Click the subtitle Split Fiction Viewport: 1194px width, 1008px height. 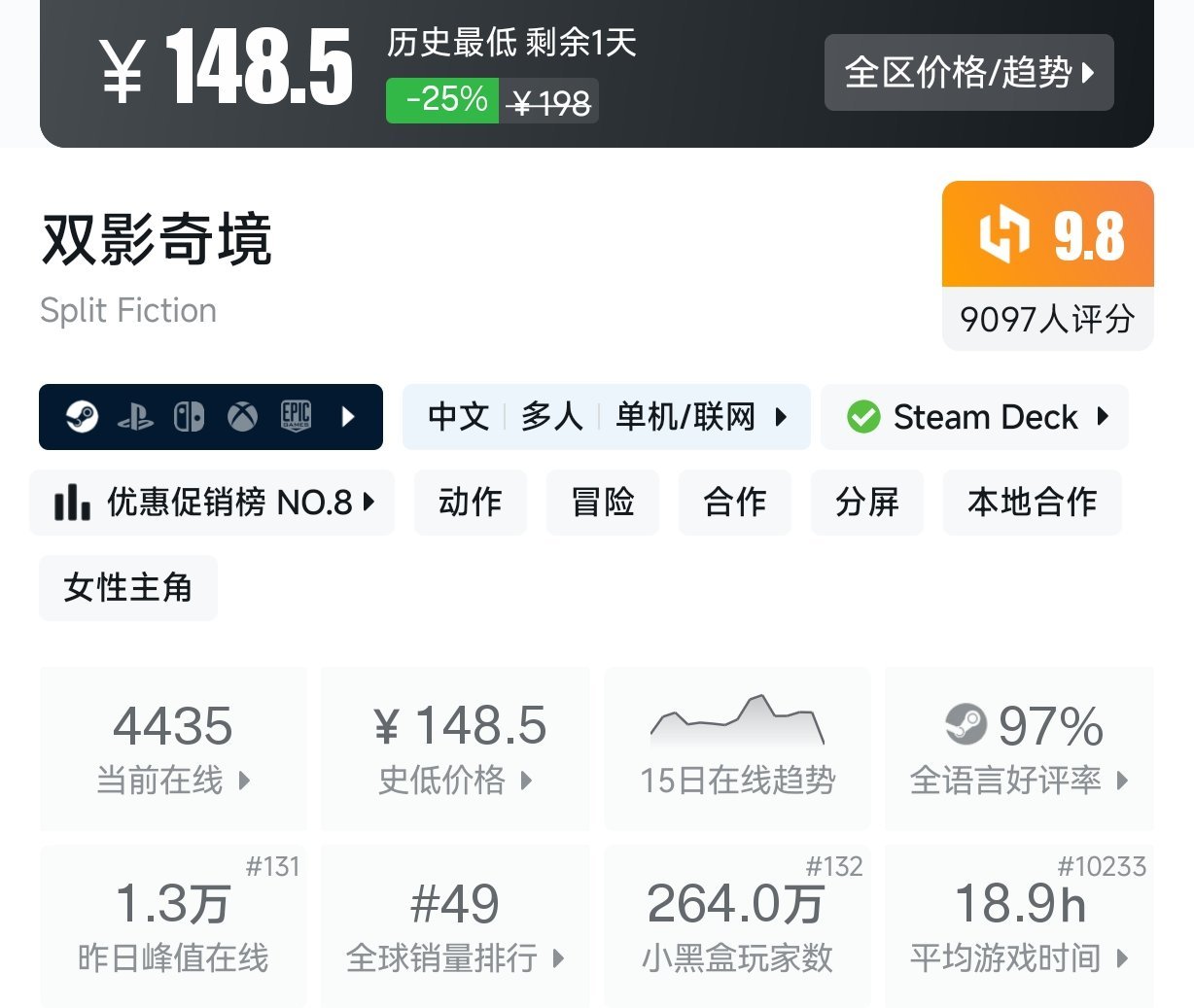(x=128, y=310)
